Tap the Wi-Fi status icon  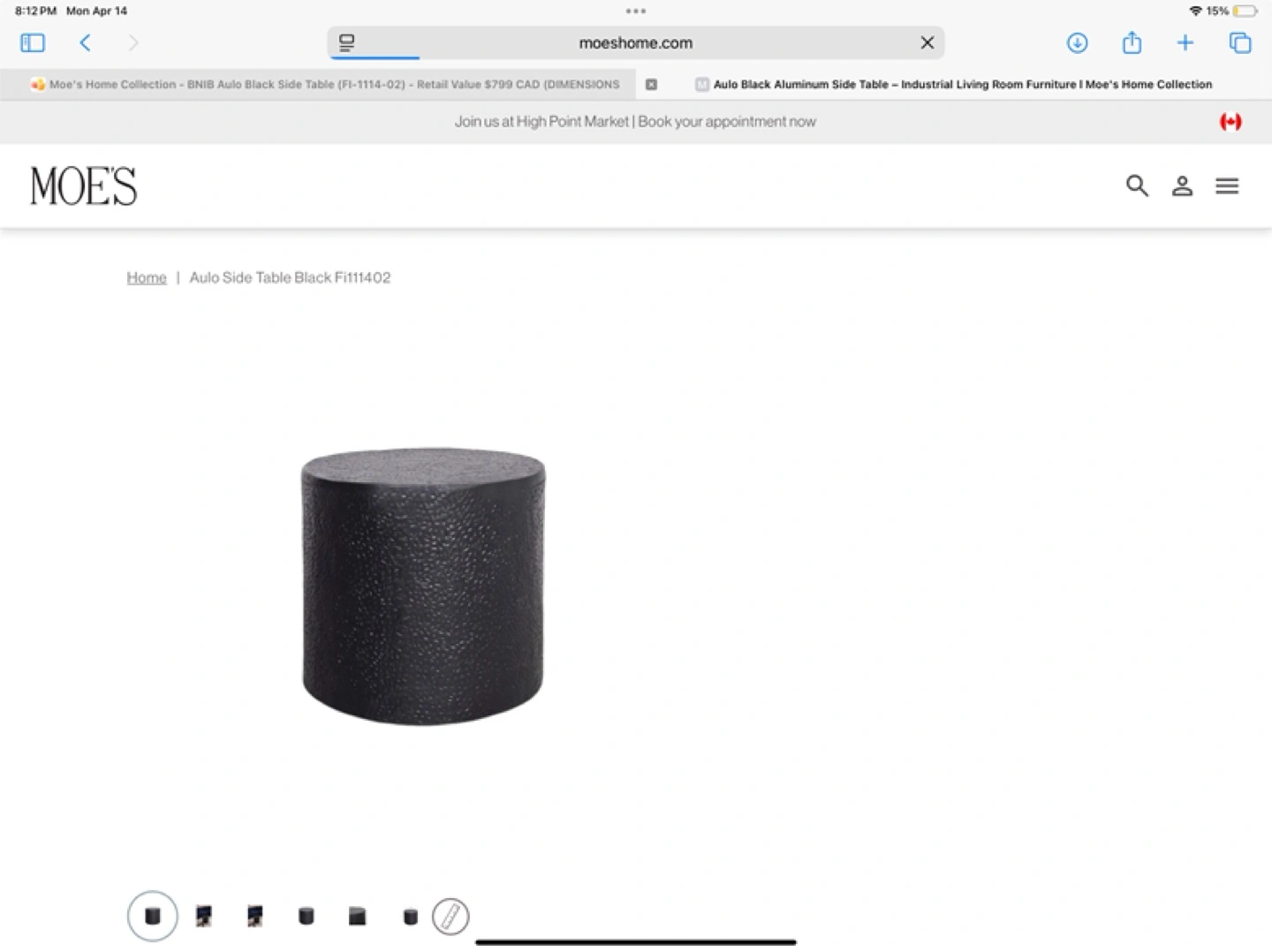(x=1195, y=11)
